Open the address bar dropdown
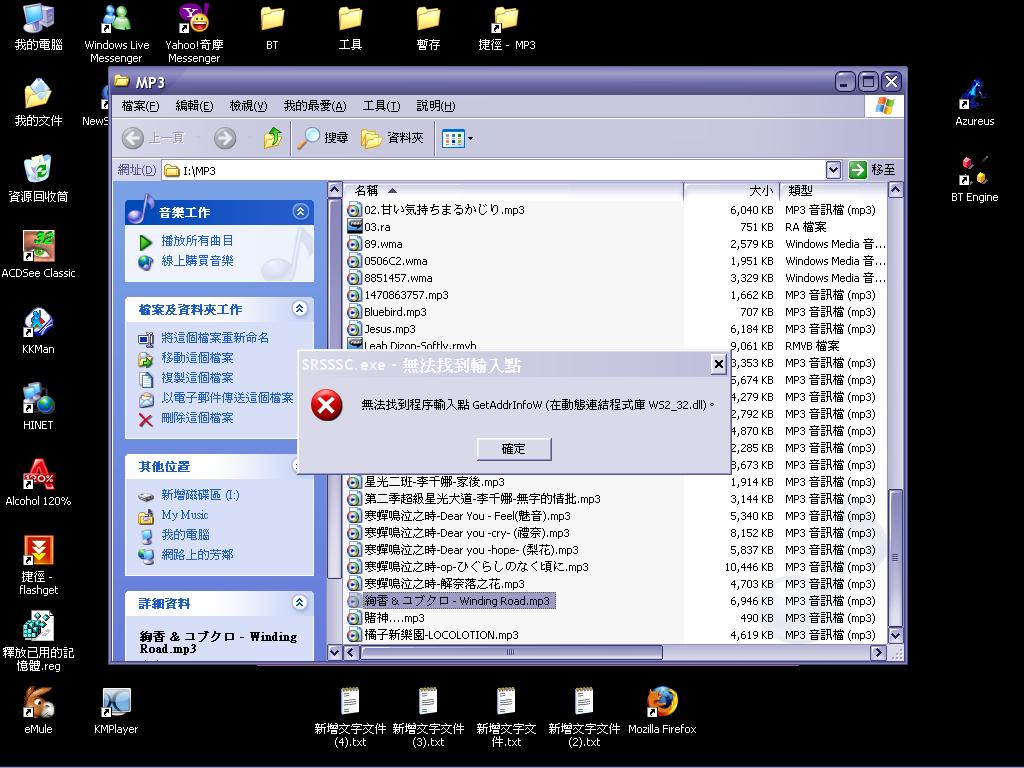The image size is (1024, 768). click(x=833, y=170)
